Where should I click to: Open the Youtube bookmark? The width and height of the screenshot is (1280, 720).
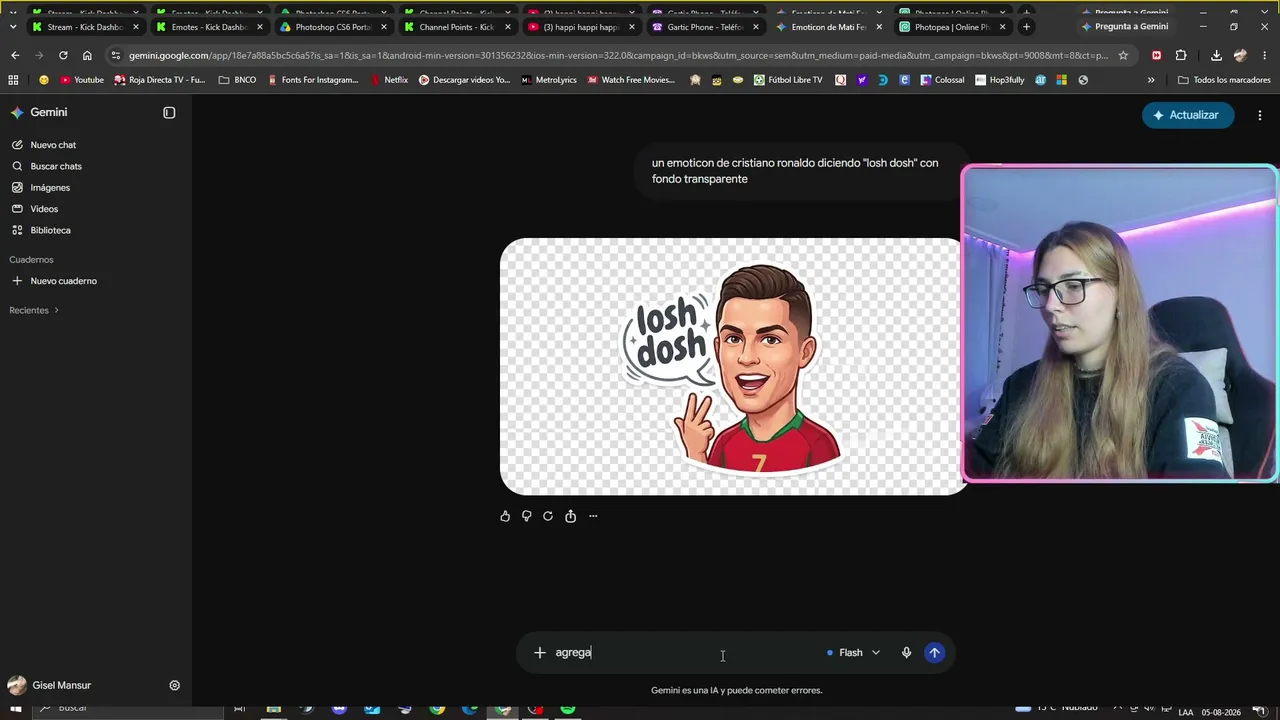pos(82,80)
